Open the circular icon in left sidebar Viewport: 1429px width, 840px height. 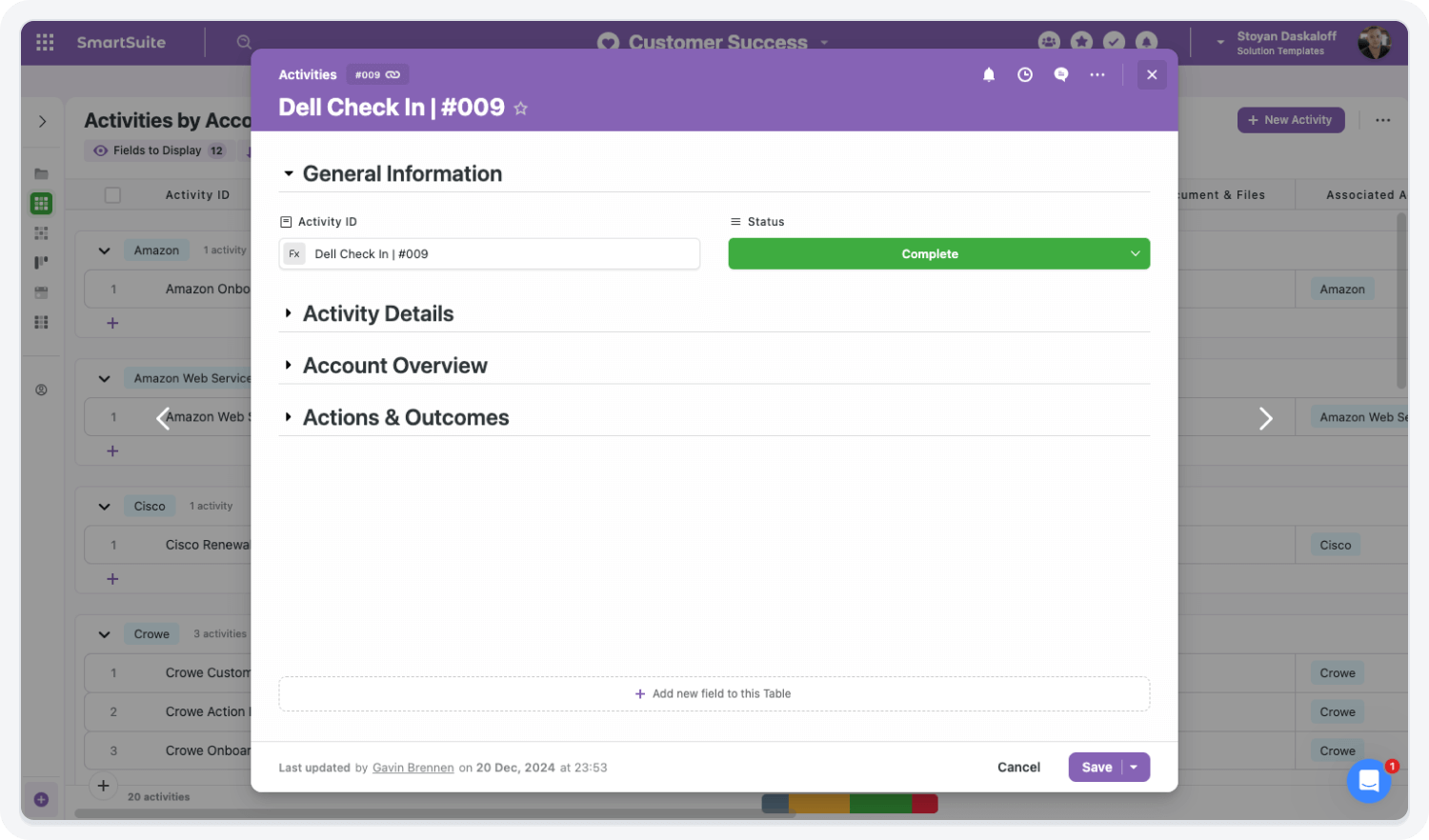click(41, 390)
